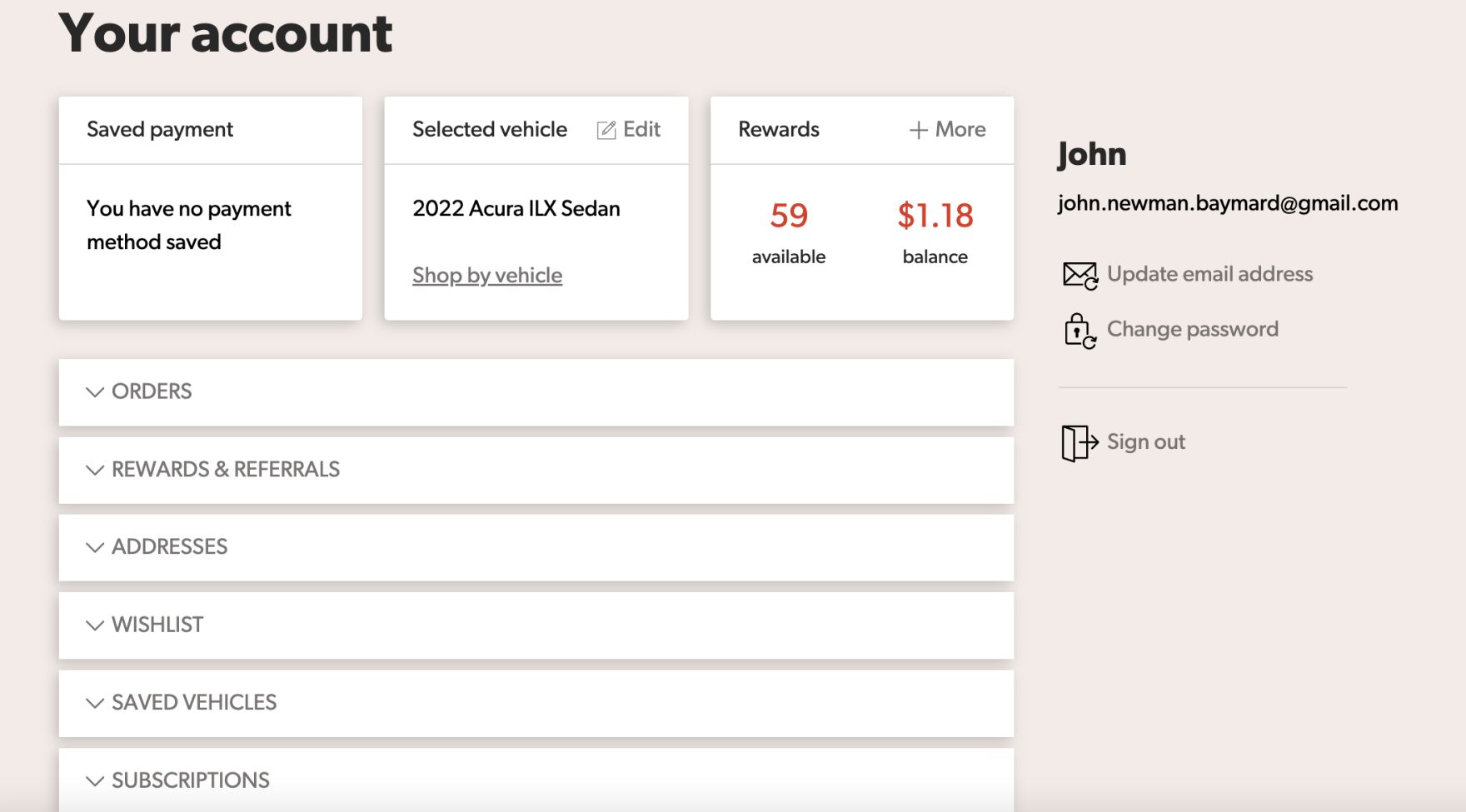
Task: Click the pencil edit icon beside Selected vehicle
Action: 606,130
